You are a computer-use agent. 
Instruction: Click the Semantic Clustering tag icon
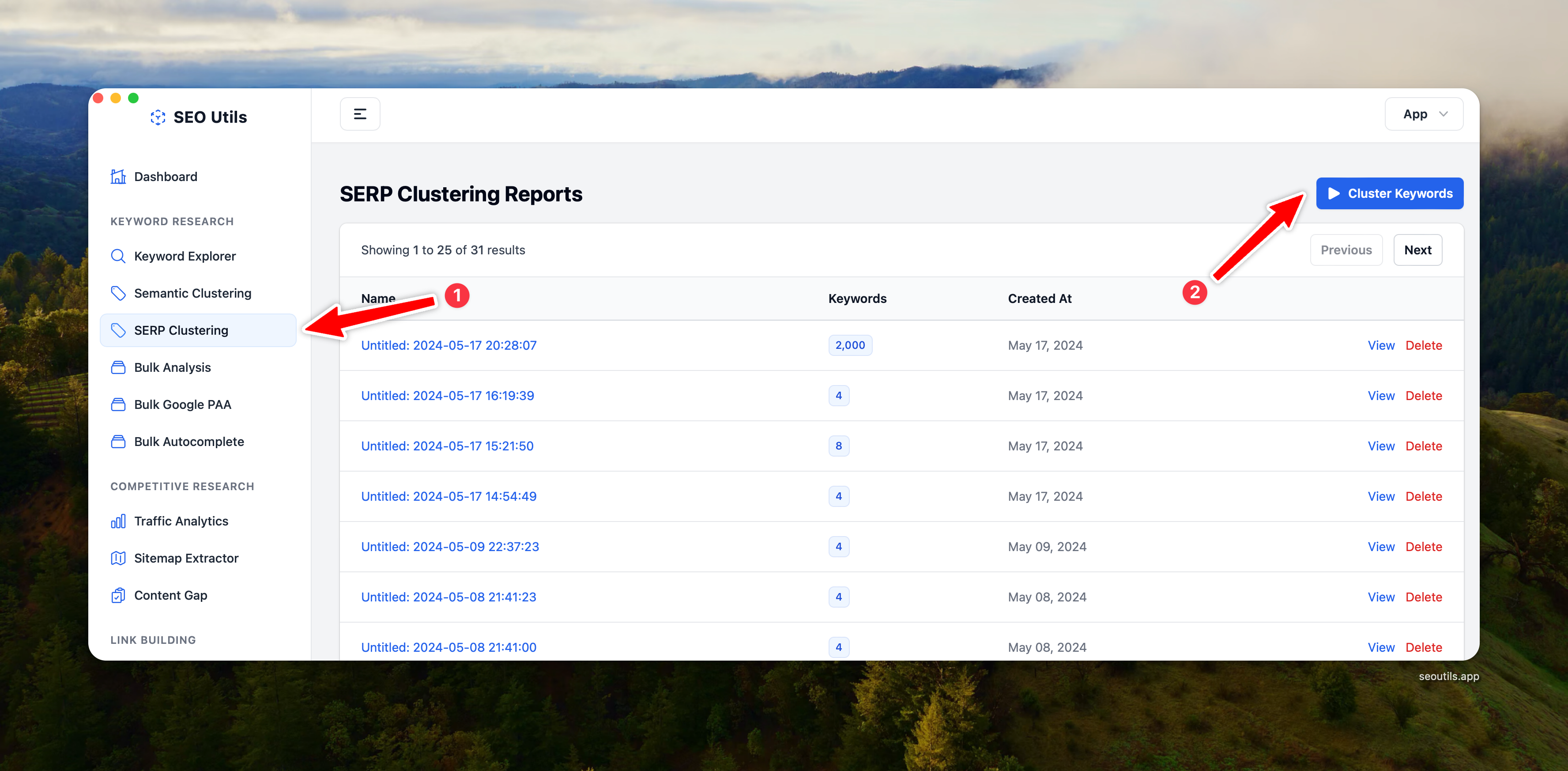(x=118, y=294)
